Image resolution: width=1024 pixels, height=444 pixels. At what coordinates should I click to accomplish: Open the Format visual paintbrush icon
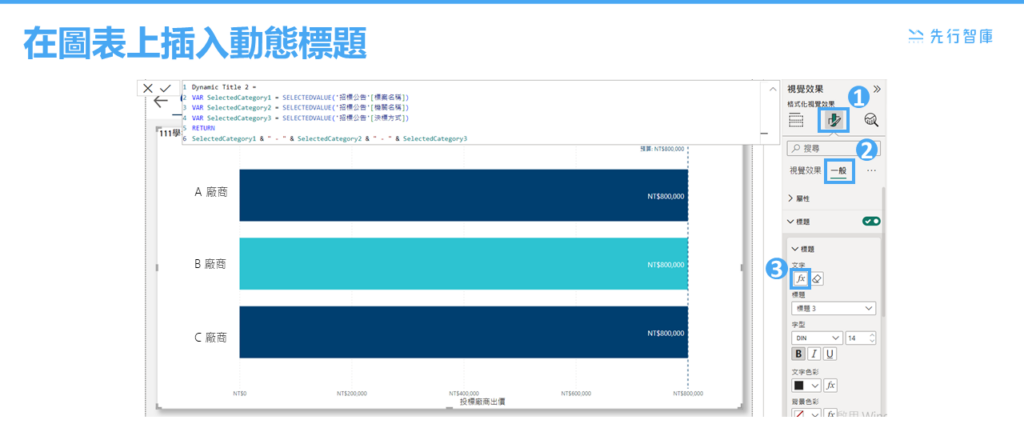[x=834, y=120]
